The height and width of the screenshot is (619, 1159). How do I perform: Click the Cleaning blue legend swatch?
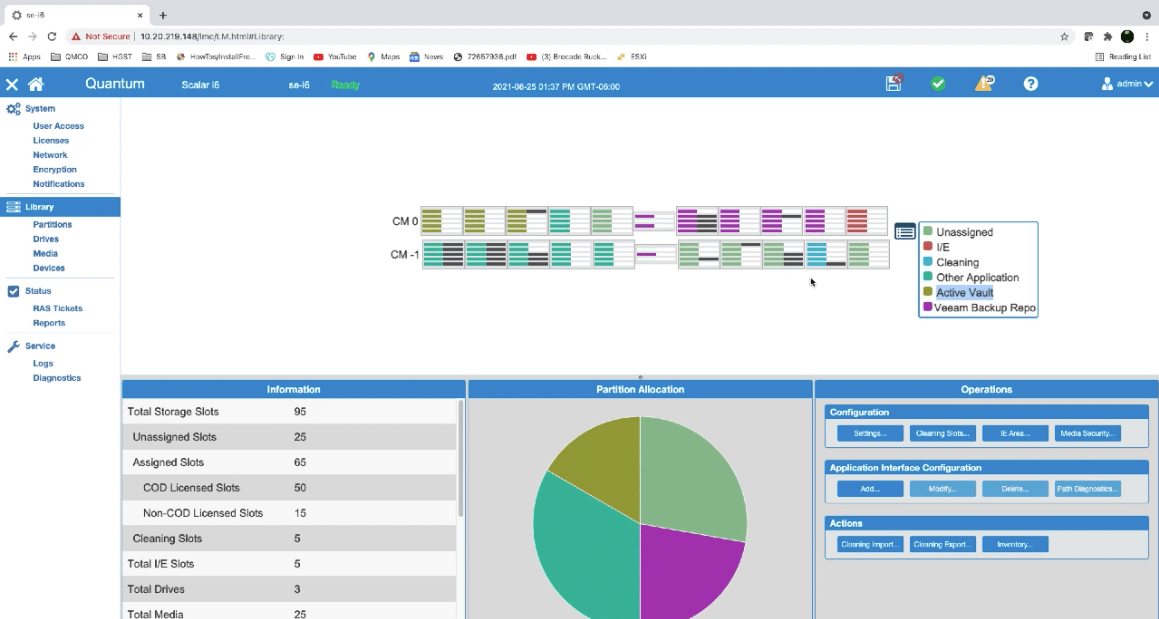[x=928, y=262]
